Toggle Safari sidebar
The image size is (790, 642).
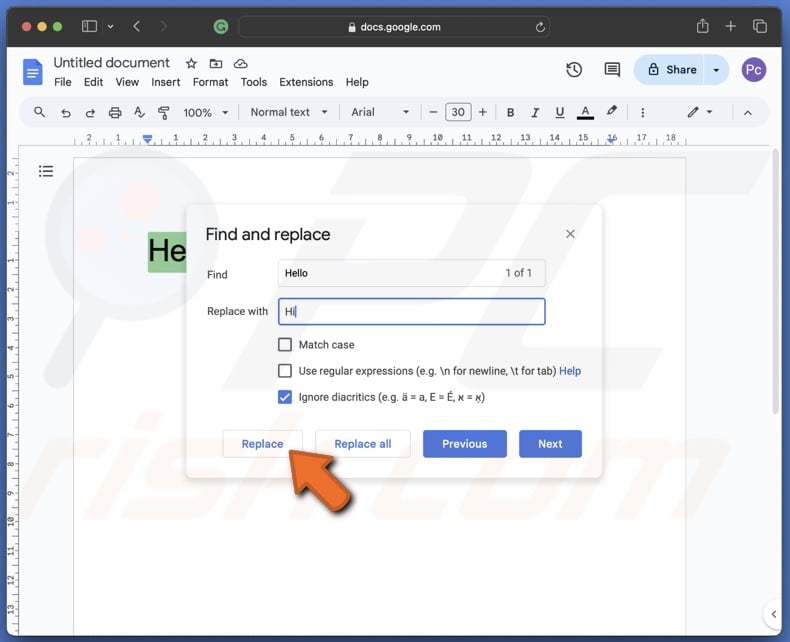pyautogui.click(x=89, y=26)
